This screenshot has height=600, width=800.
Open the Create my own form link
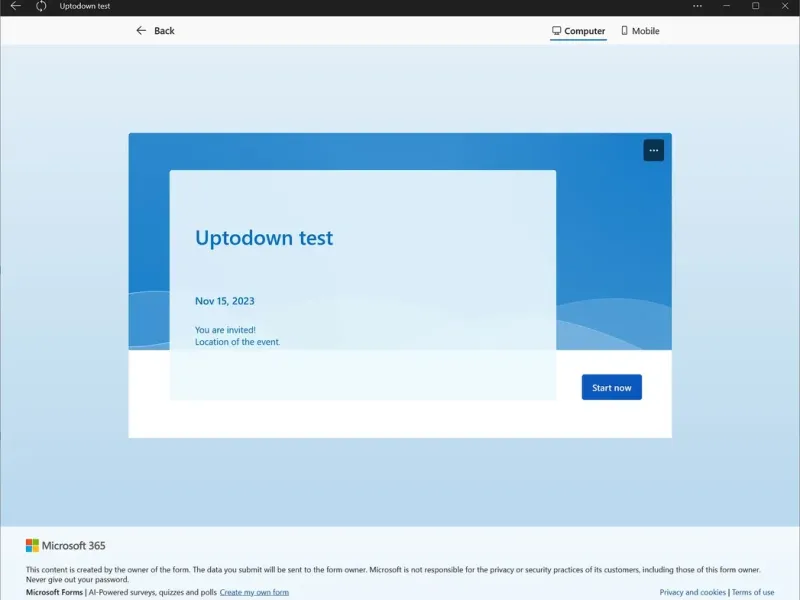pyautogui.click(x=254, y=592)
